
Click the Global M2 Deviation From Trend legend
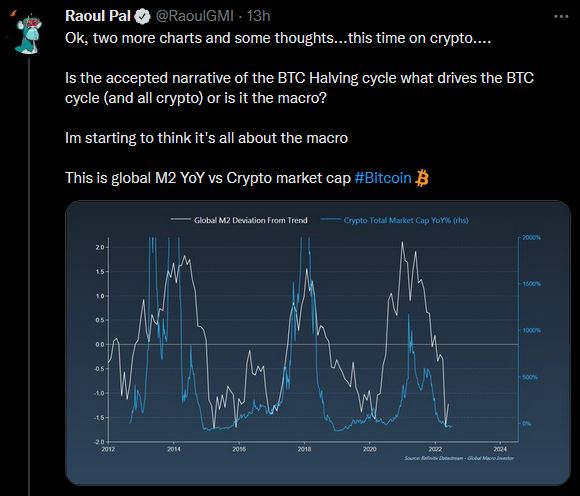coord(251,220)
